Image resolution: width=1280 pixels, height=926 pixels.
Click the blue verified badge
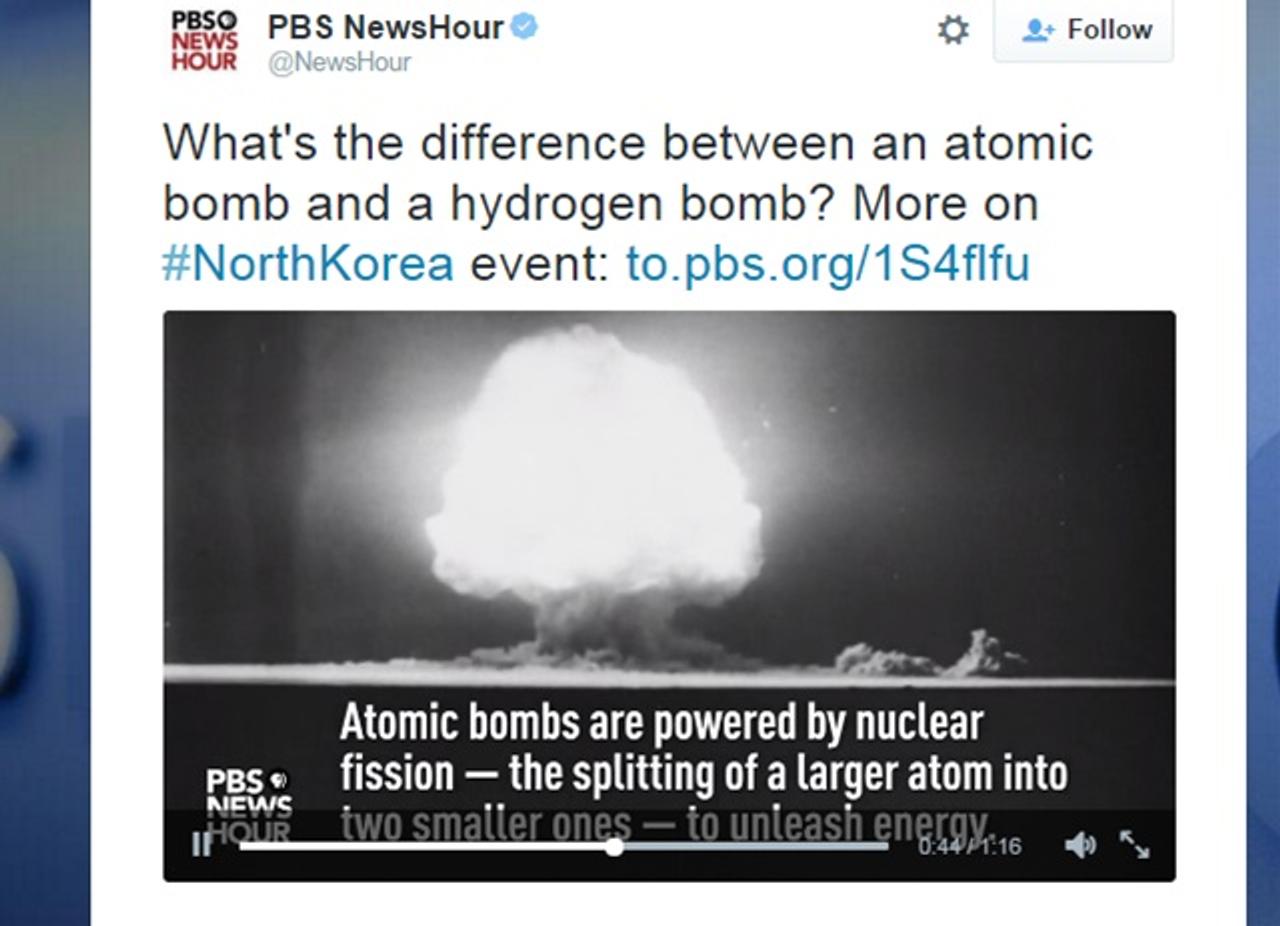click(524, 26)
